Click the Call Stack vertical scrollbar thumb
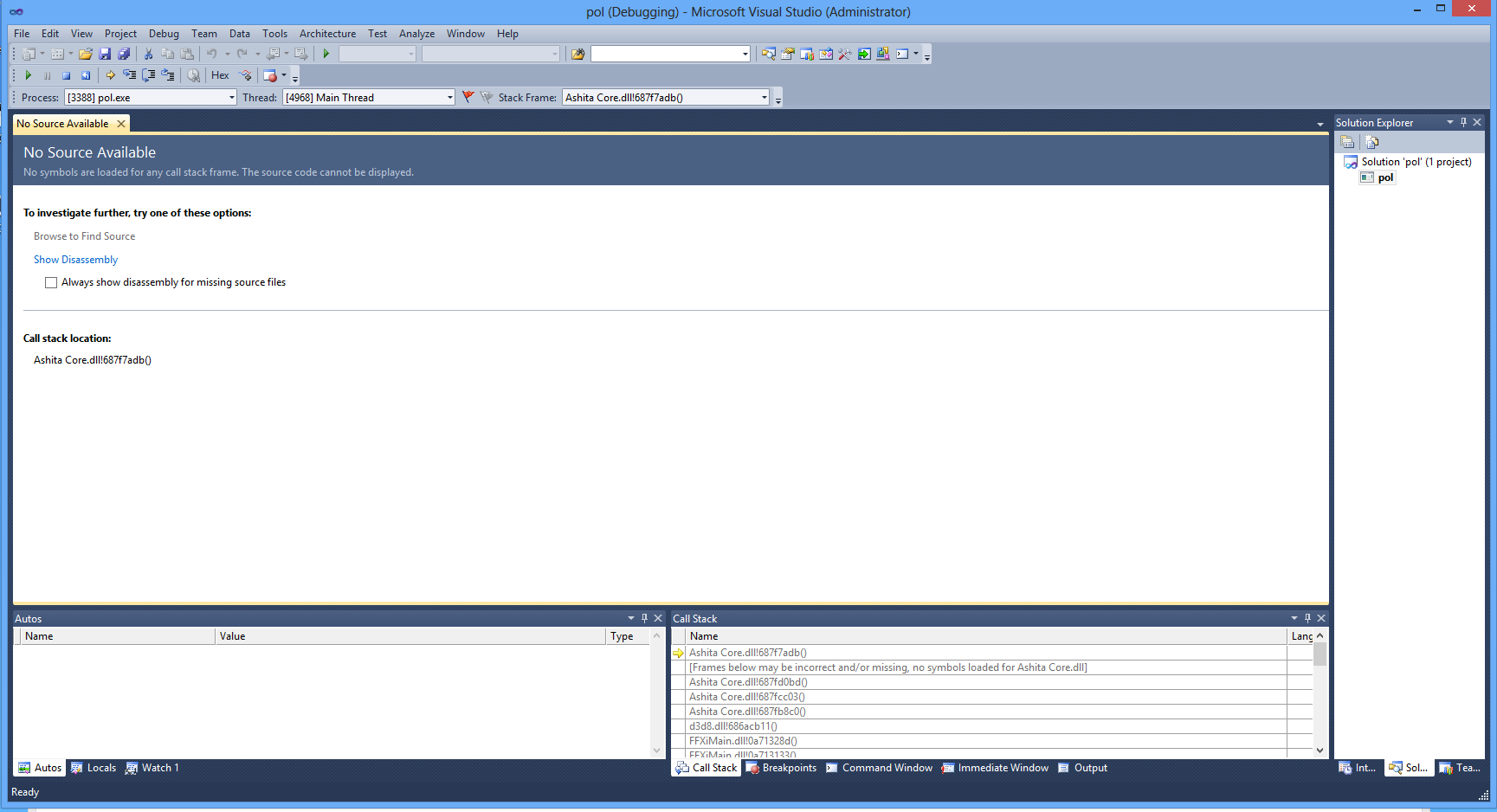This screenshot has width=1497, height=812. point(1320,654)
